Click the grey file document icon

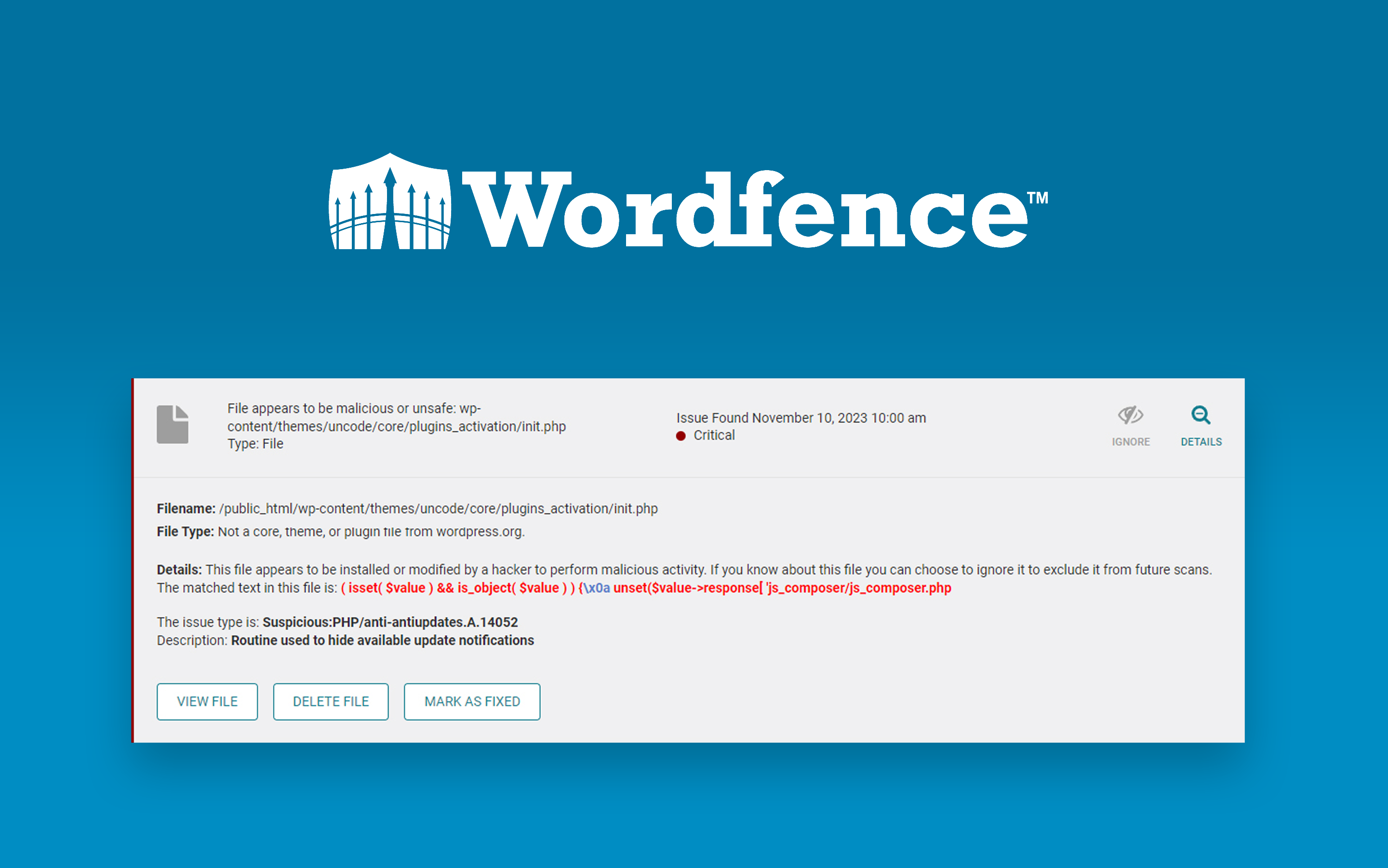tap(172, 424)
